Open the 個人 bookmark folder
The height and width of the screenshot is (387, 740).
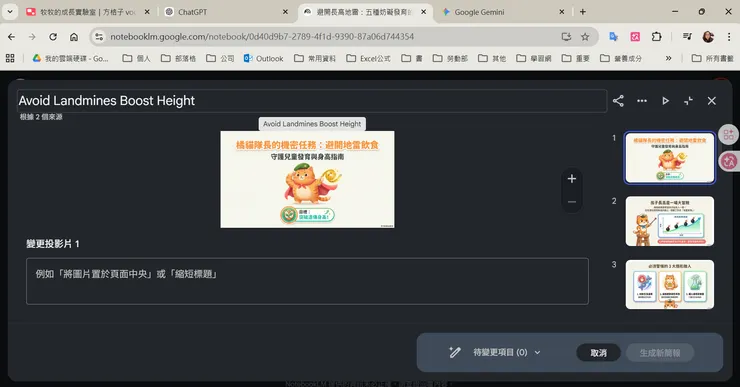(136, 58)
